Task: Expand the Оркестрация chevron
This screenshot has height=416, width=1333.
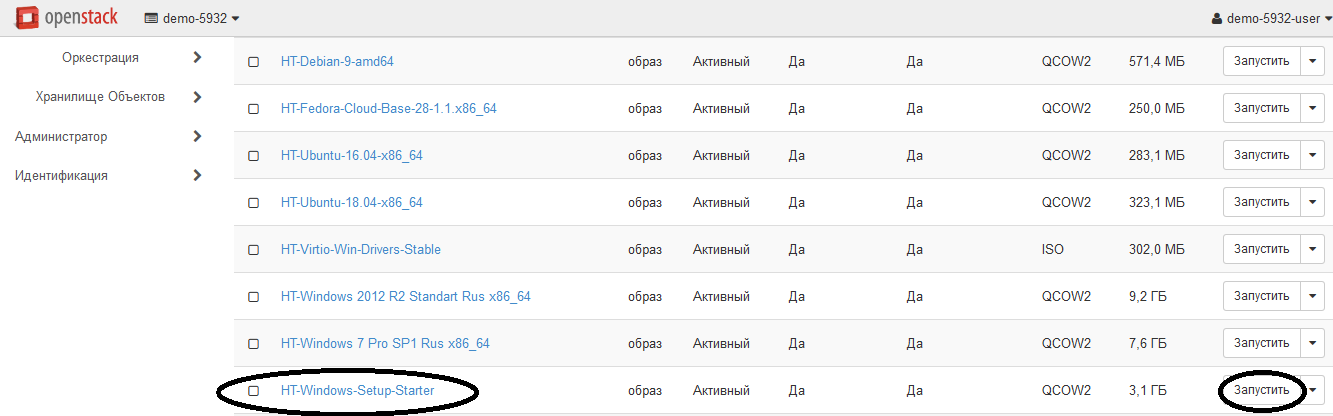Action: click(x=197, y=57)
